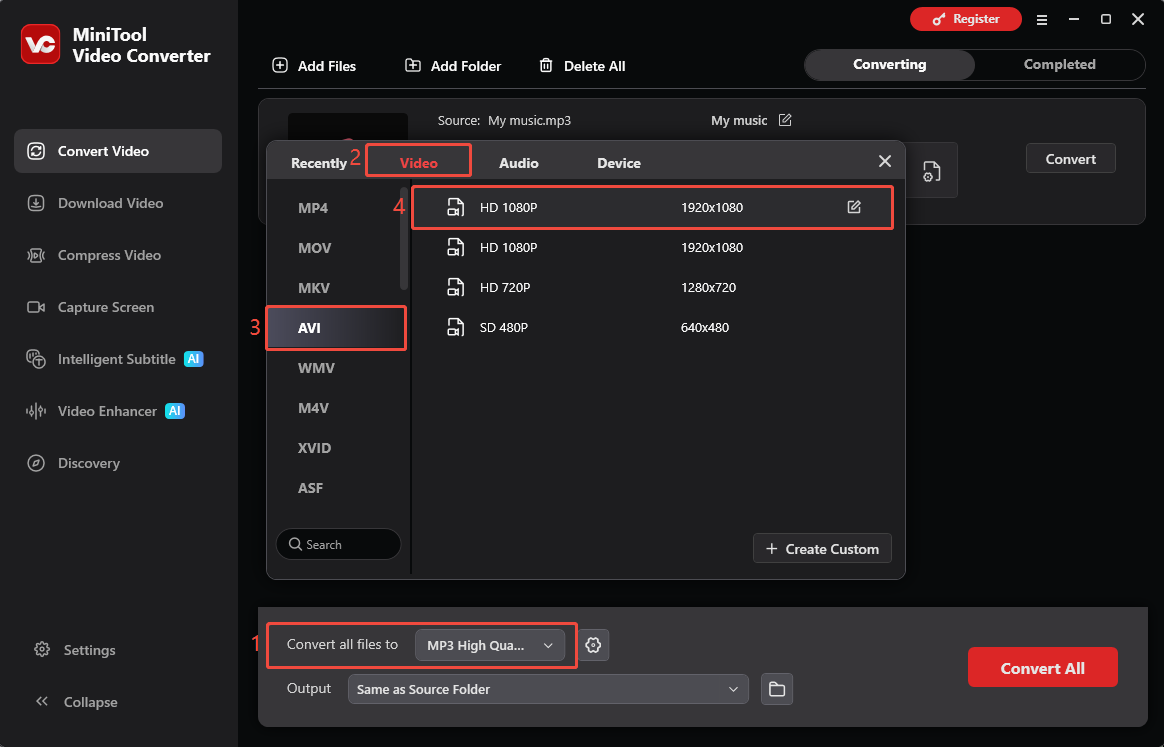Select the Audio tab
The height and width of the screenshot is (747, 1164).
(x=519, y=163)
